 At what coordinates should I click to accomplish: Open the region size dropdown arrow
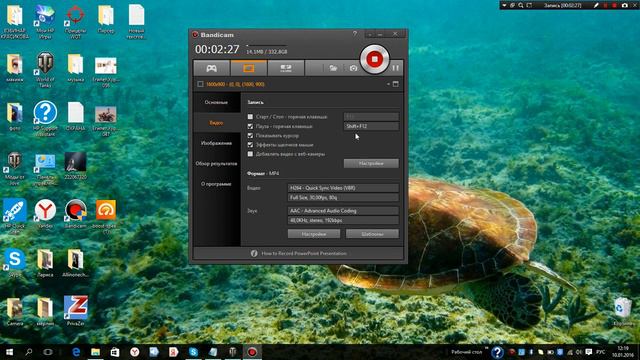(x=388, y=84)
